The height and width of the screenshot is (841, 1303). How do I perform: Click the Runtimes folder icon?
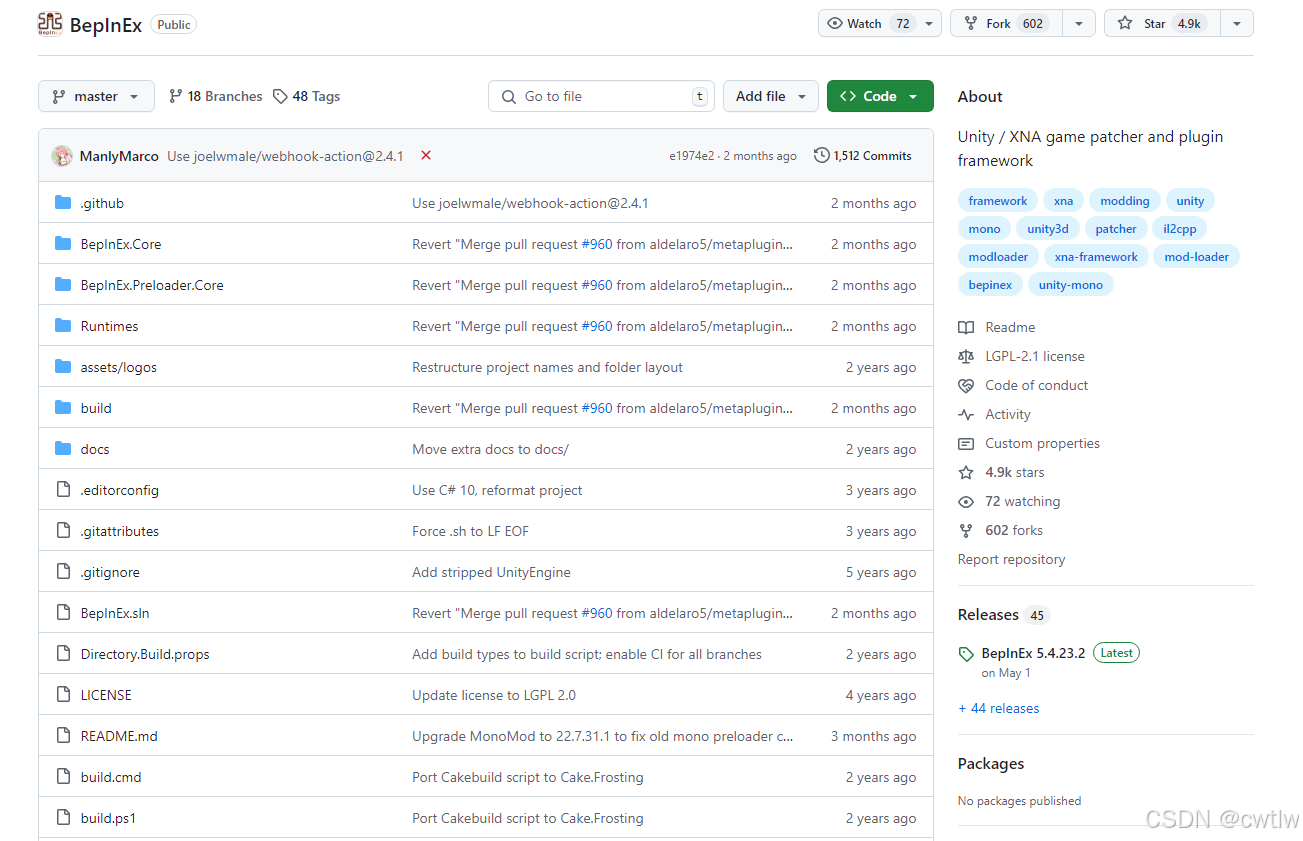[x=63, y=326]
